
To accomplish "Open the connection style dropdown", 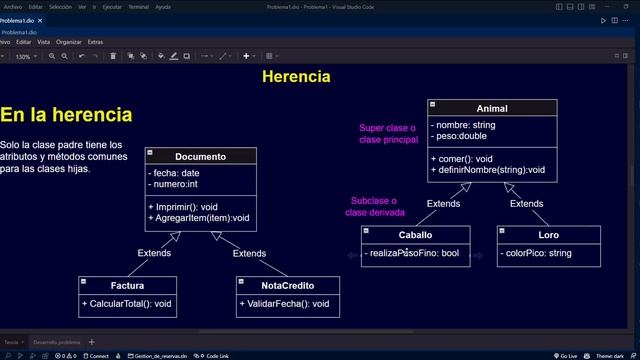I will coord(206,56).
